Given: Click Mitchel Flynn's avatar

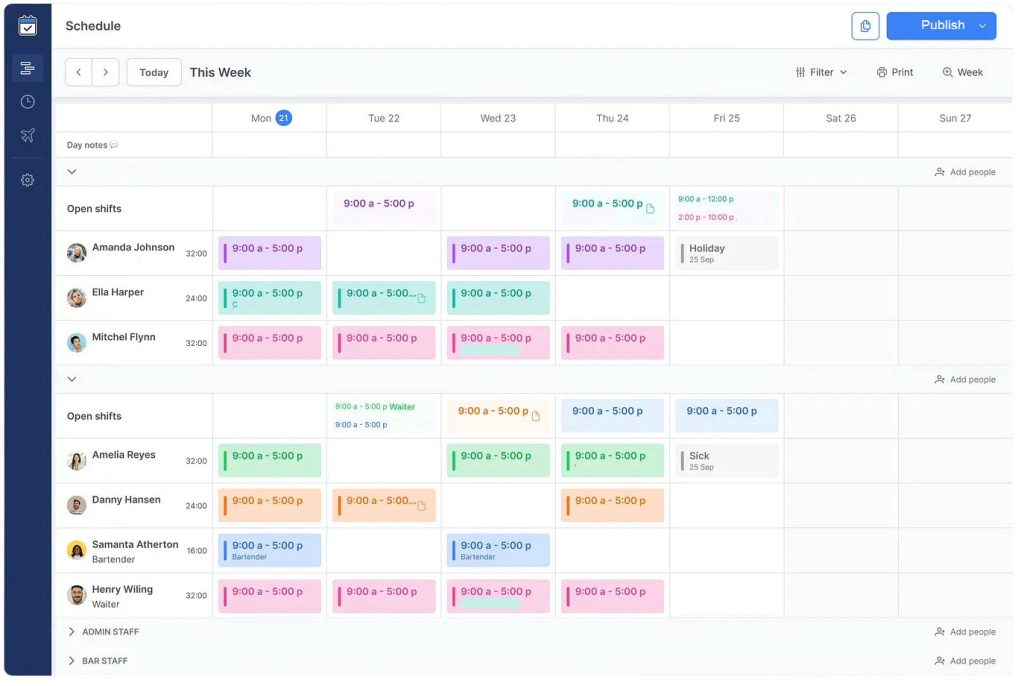Looking at the screenshot, I should click(76, 343).
